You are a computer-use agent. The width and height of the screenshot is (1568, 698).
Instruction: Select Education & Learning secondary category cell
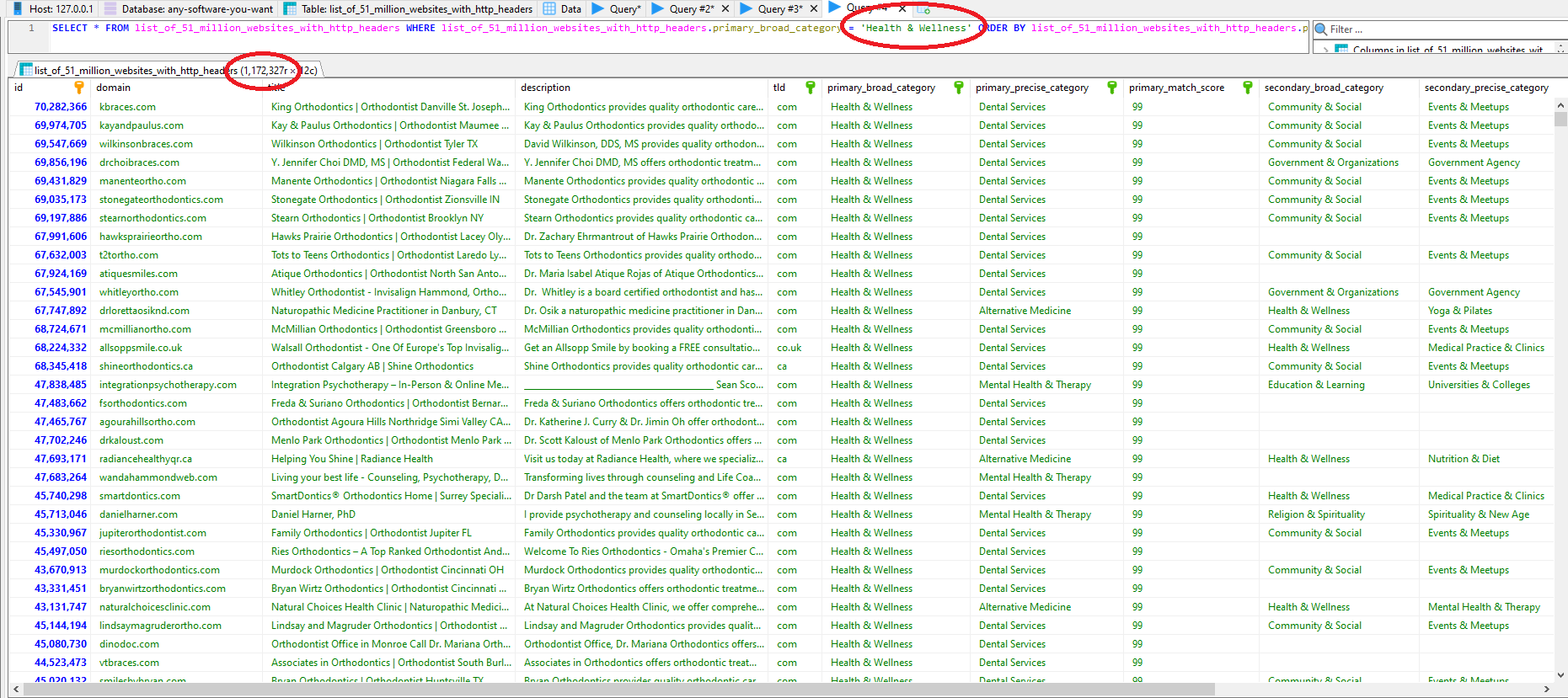click(1339, 385)
